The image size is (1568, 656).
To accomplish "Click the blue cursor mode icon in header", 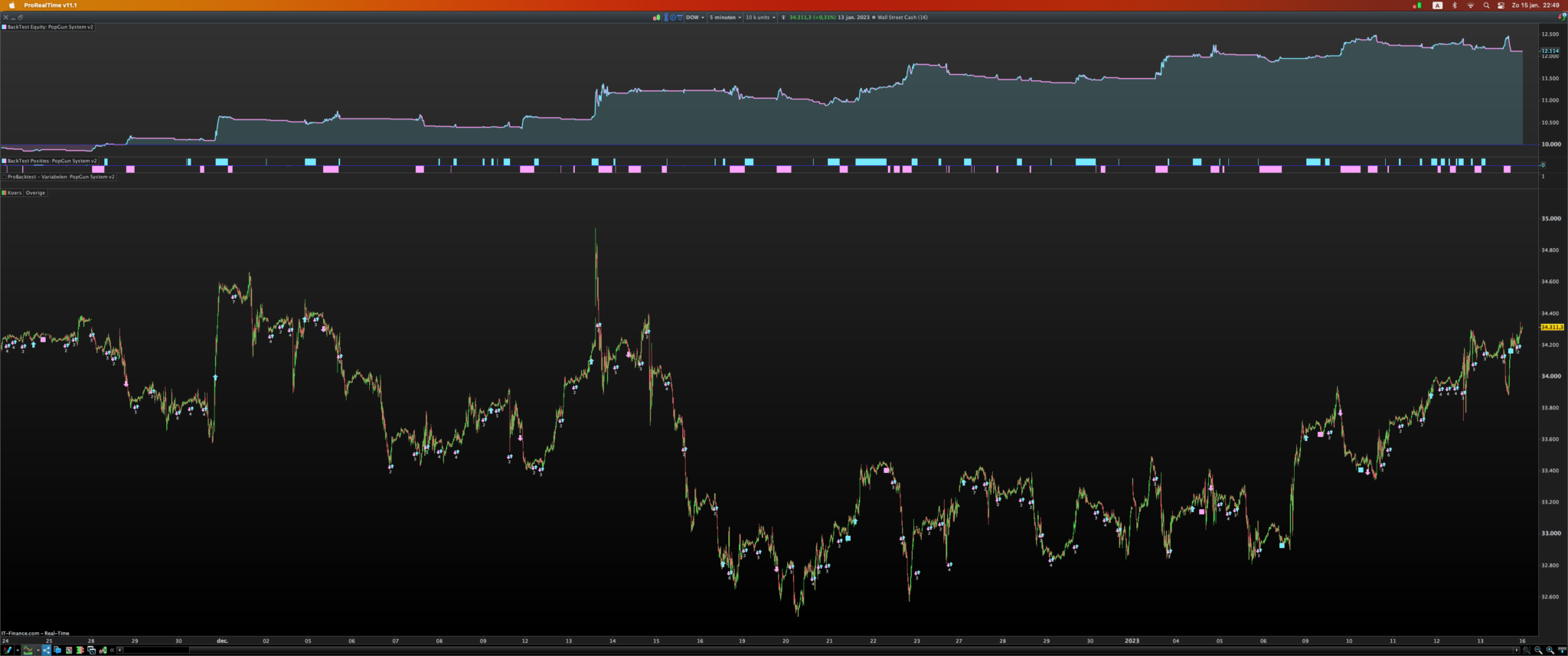I will [x=680, y=17].
